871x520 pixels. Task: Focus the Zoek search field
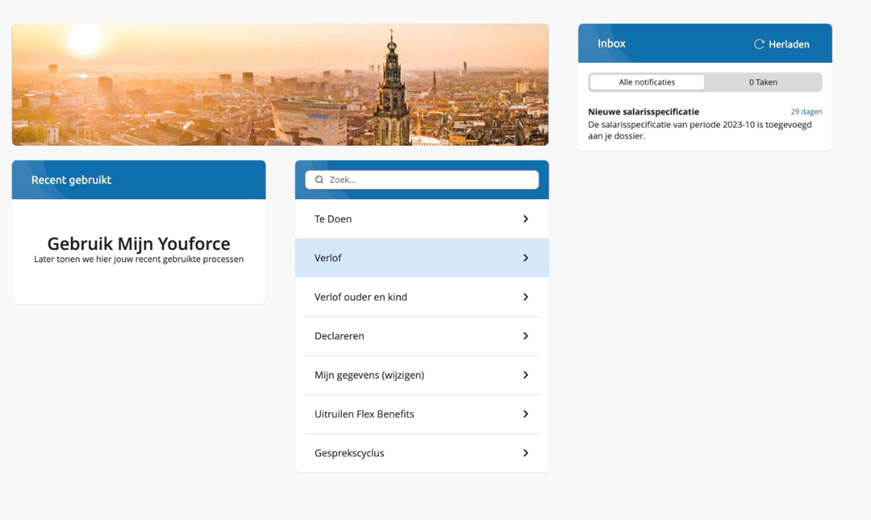(x=422, y=179)
